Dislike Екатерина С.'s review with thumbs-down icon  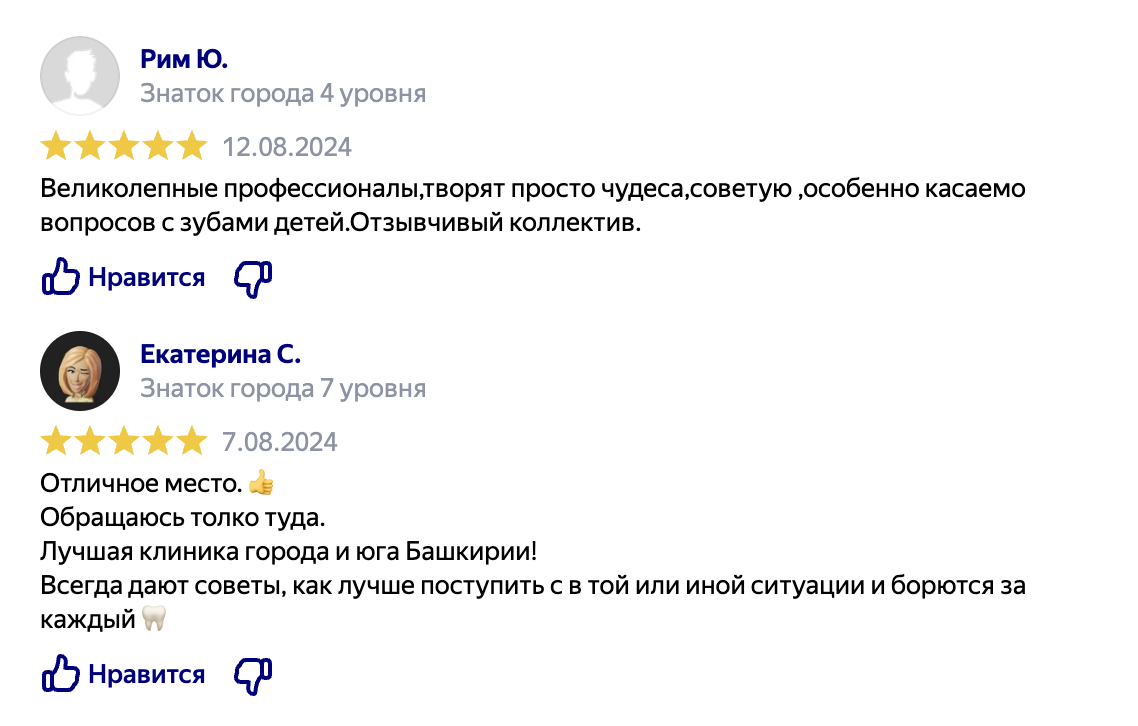tap(252, 675)
